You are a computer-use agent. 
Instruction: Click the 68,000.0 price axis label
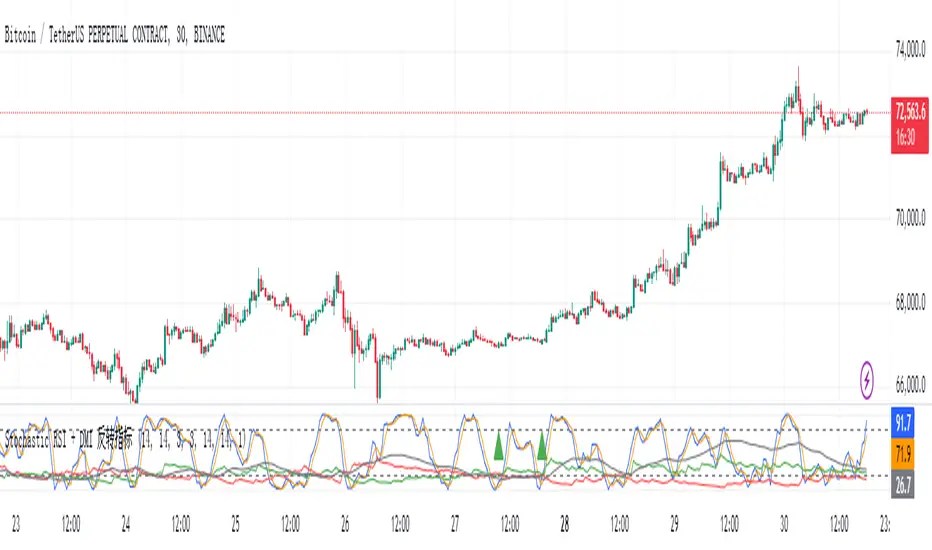click(x=910, y=302)
